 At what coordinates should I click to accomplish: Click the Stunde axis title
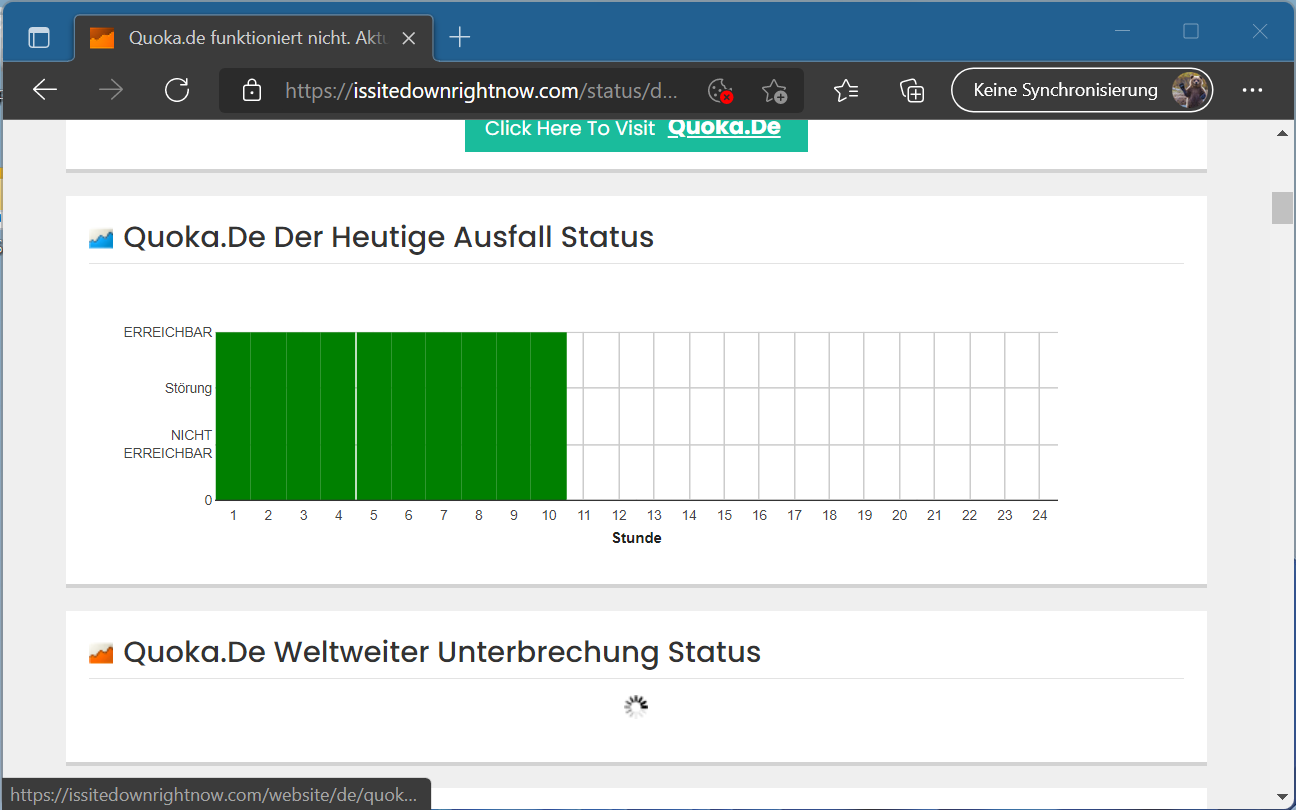pos(636,538)
